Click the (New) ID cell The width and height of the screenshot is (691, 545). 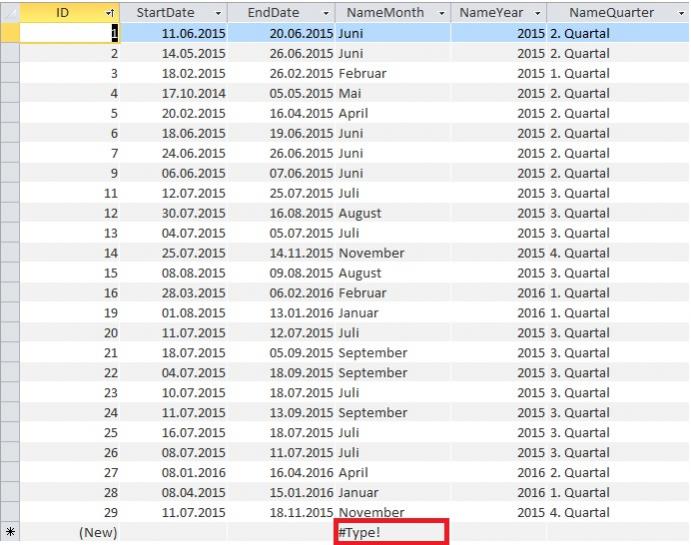click(70, 532)
